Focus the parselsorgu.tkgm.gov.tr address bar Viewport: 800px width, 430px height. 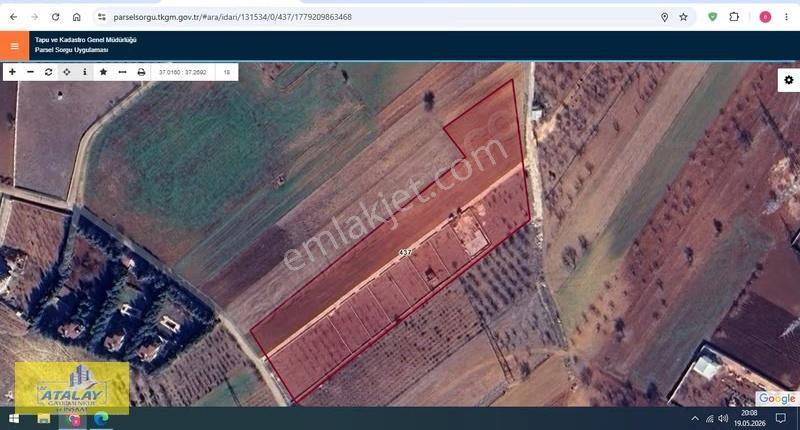[x=232, y=17]
